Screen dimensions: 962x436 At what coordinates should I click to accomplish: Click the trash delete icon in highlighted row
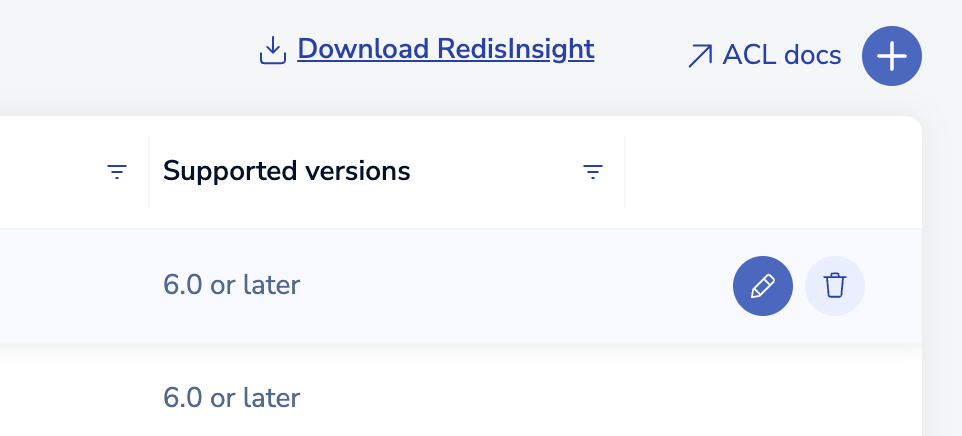(x=834, y=286)
